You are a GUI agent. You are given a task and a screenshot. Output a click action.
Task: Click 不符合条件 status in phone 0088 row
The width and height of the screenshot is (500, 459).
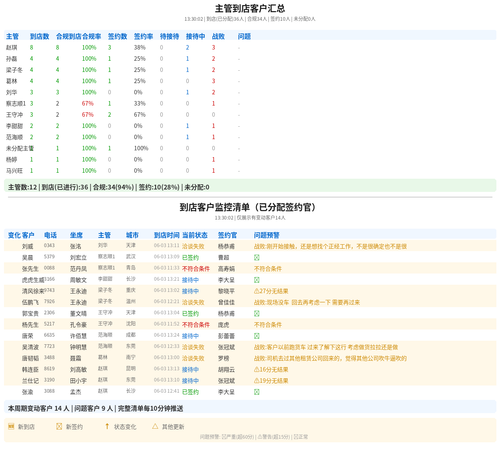[196, 269]
